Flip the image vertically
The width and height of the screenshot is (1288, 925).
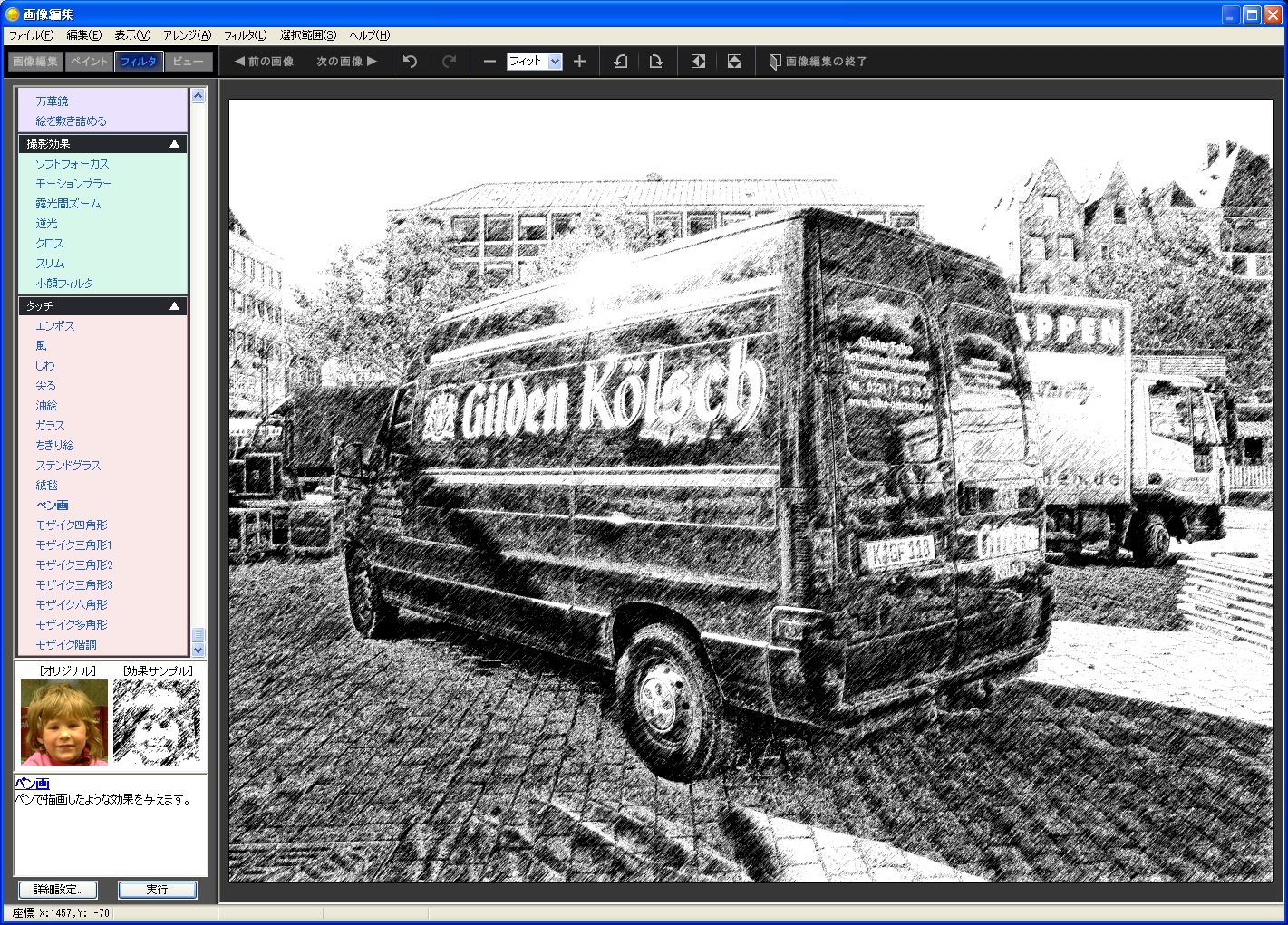pos(734,61)
